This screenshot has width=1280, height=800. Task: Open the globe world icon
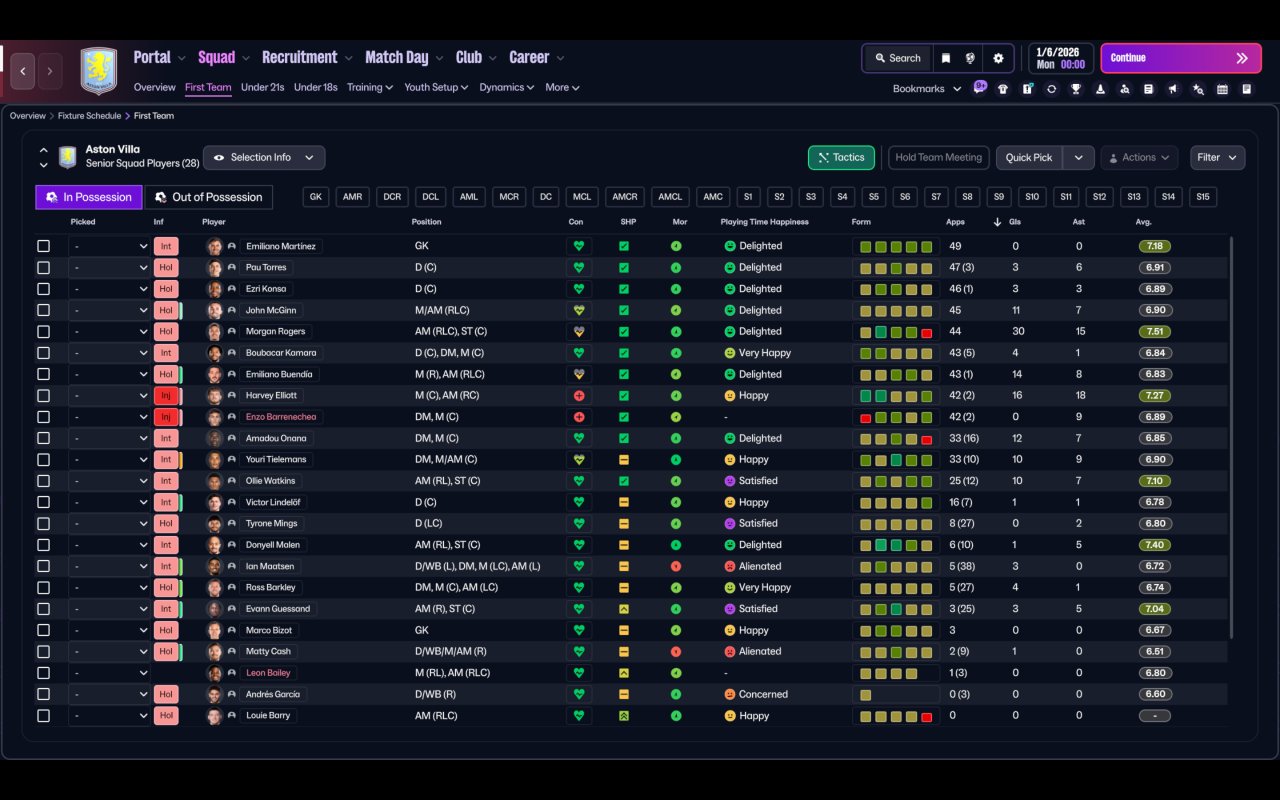[970, 58]
